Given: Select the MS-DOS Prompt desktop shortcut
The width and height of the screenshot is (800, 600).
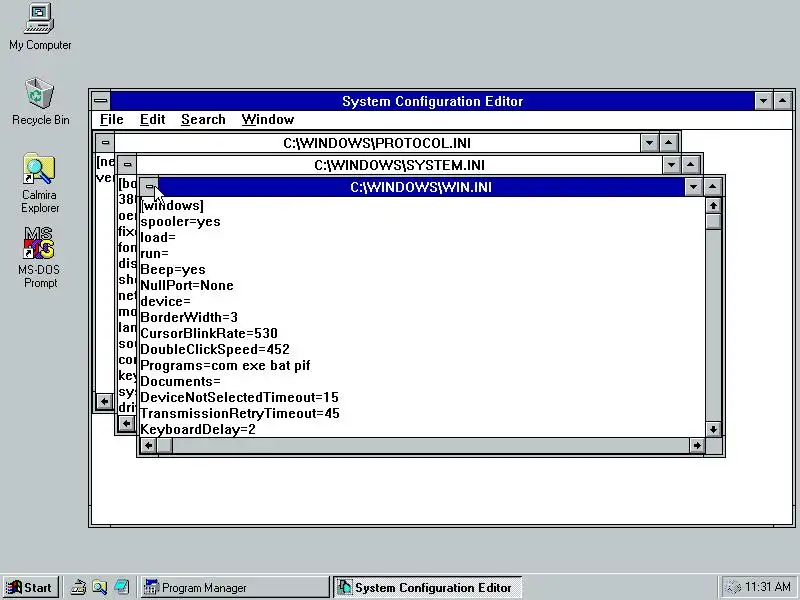Looking at the screenshot, I should click(x=40, y=258).
